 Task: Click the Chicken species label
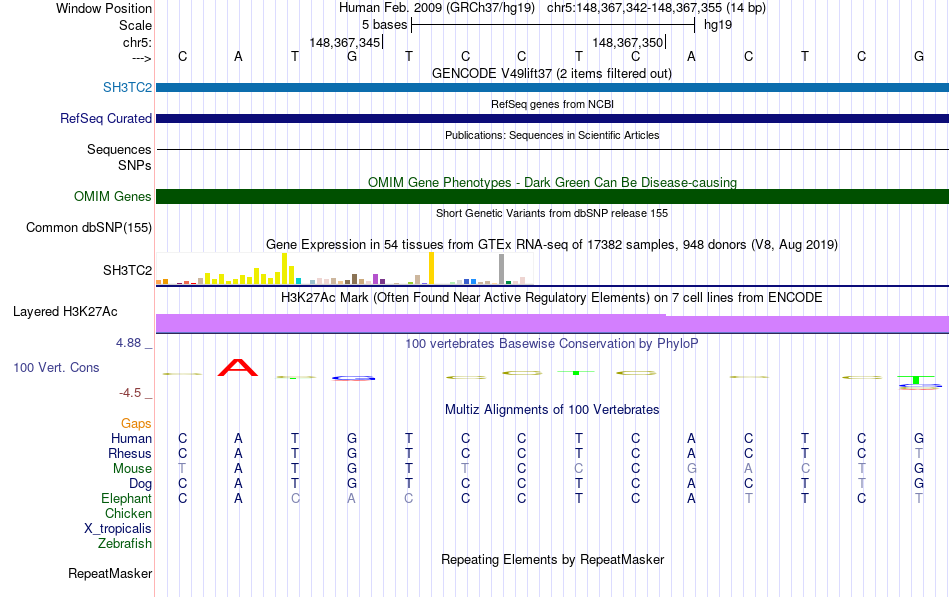[128, 513]
